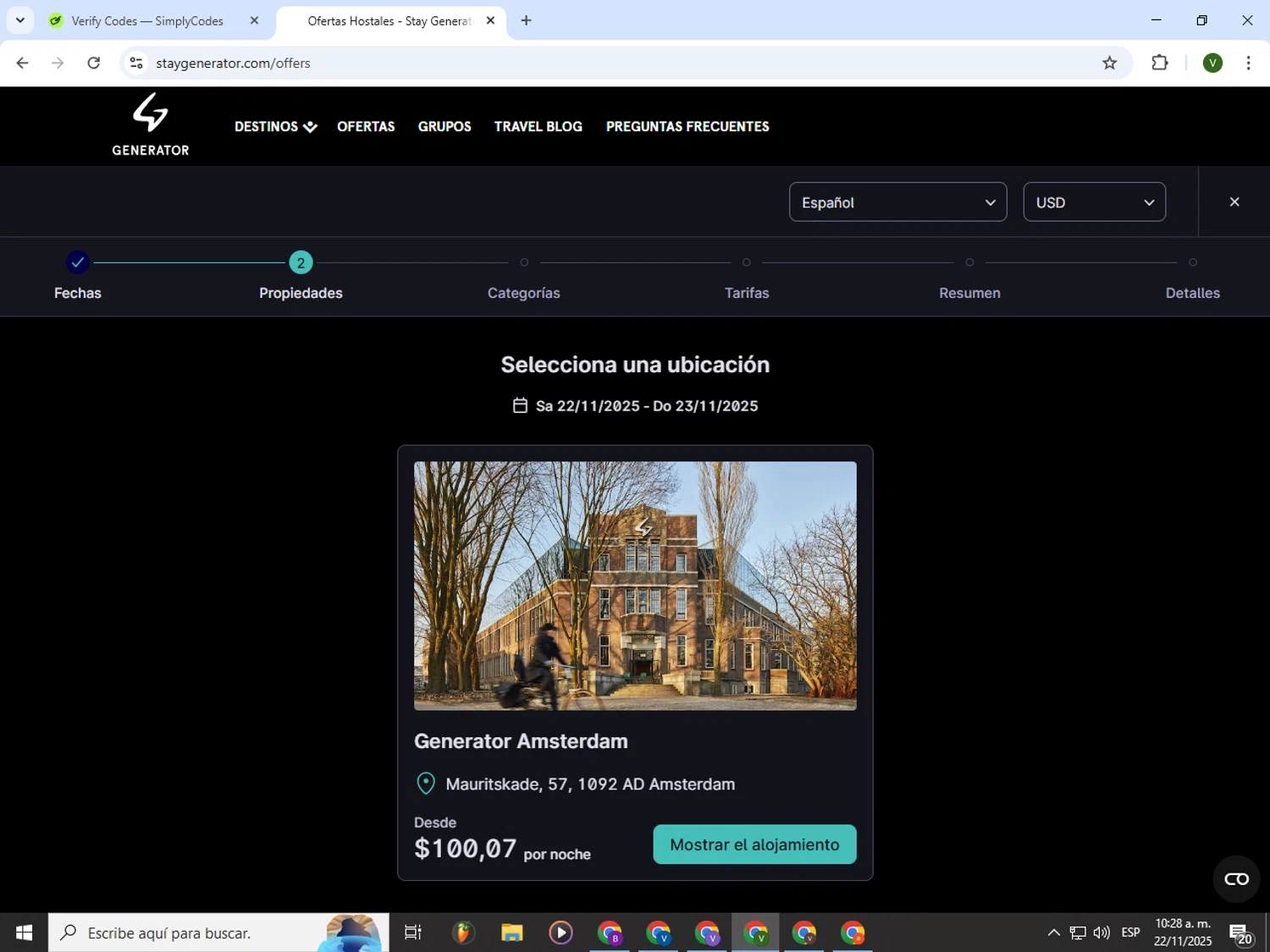The height and width of the screenshot is (952, 1270).
Task: Click the ESP input language indicator
Action: [x=1130, y=933]
